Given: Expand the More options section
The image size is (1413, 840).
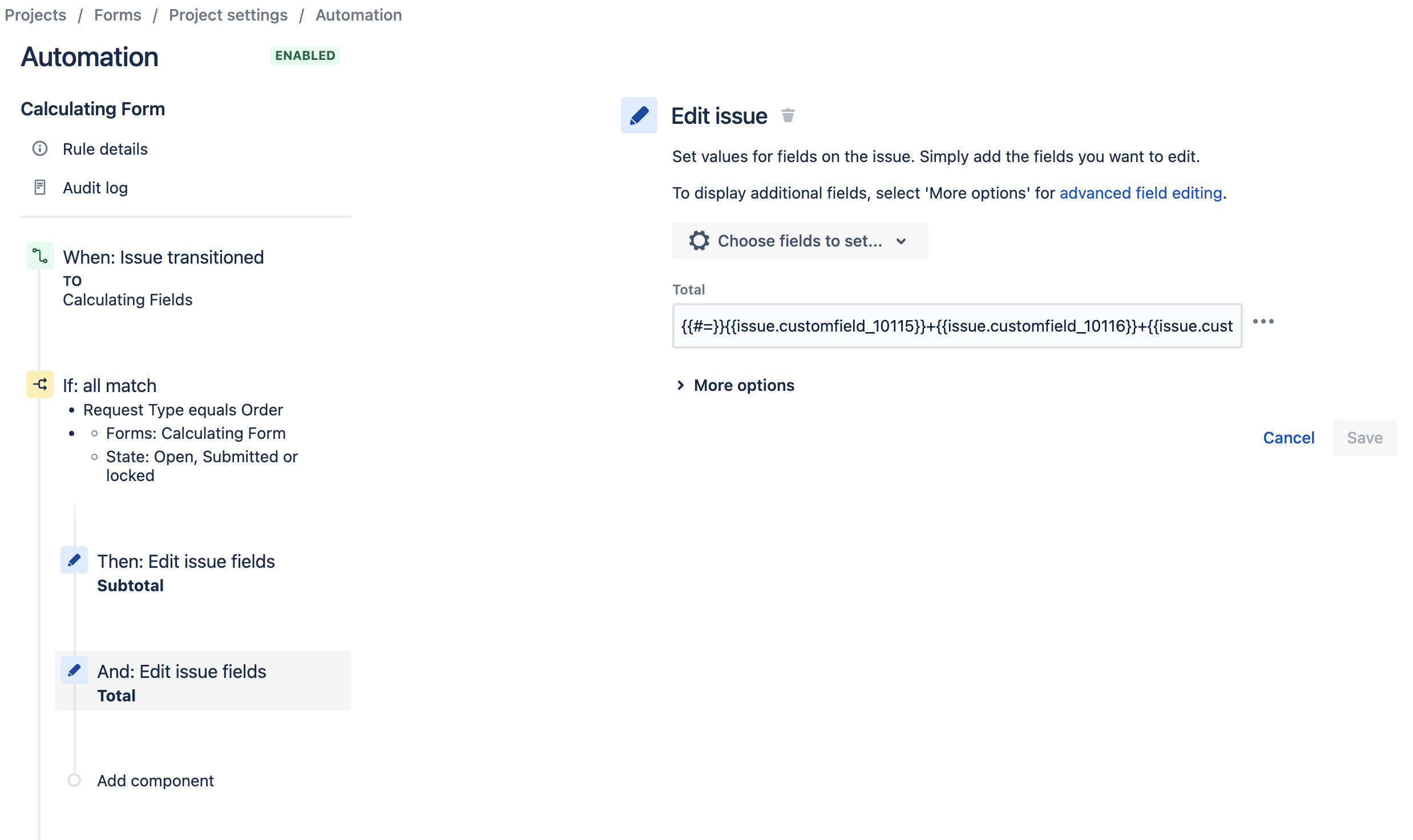Looking at the screenshot, I should tap(736, 385).
